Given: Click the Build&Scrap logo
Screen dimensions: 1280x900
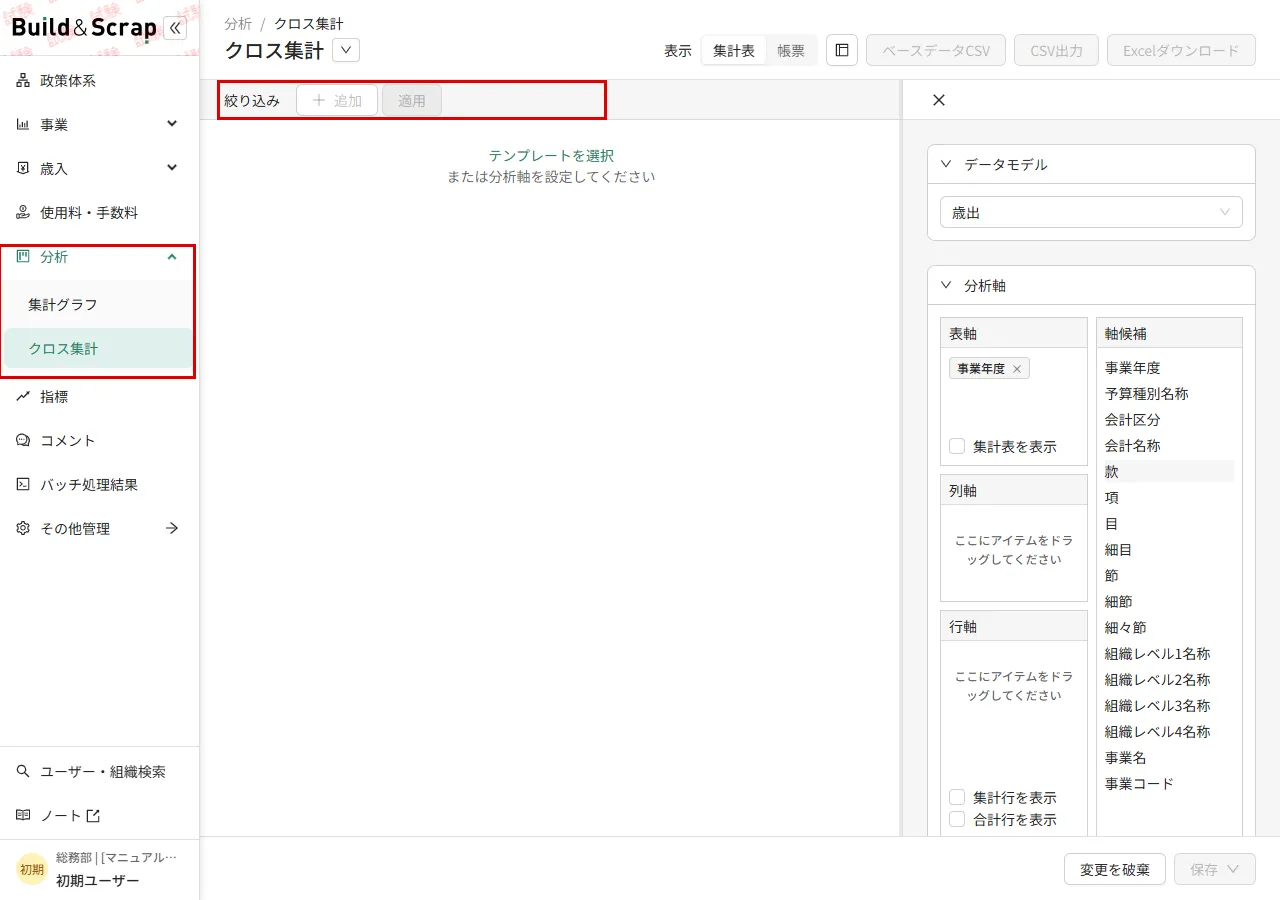Looking at the screenshot, I should tap(84, 28).
